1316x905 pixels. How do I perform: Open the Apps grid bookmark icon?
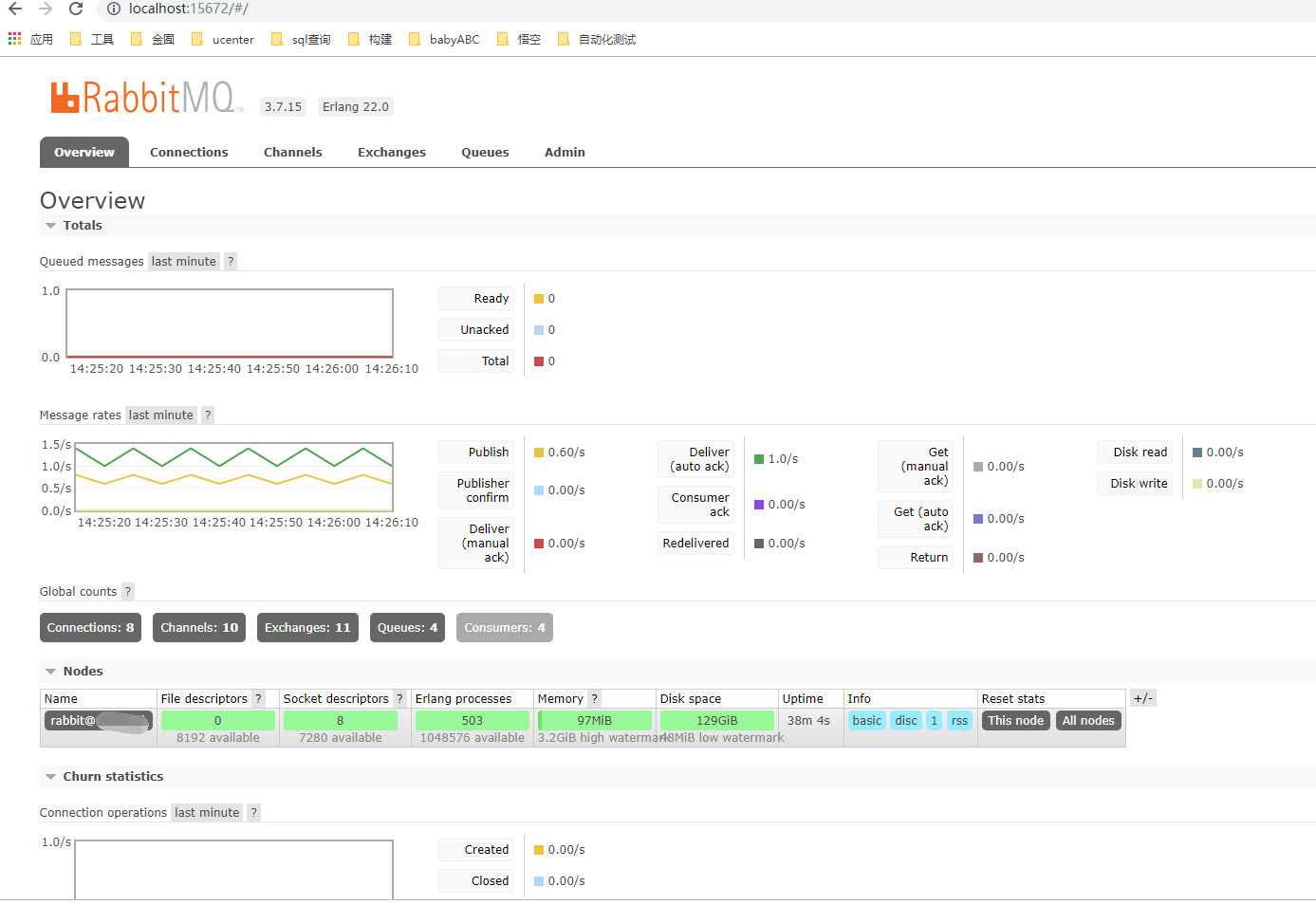tap(14, 39)
